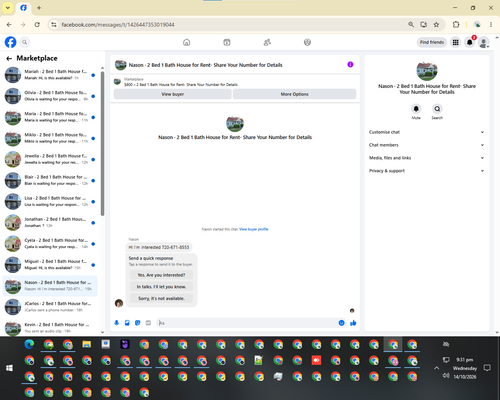Open the Chrome three-dot menu

click(491, 25)
